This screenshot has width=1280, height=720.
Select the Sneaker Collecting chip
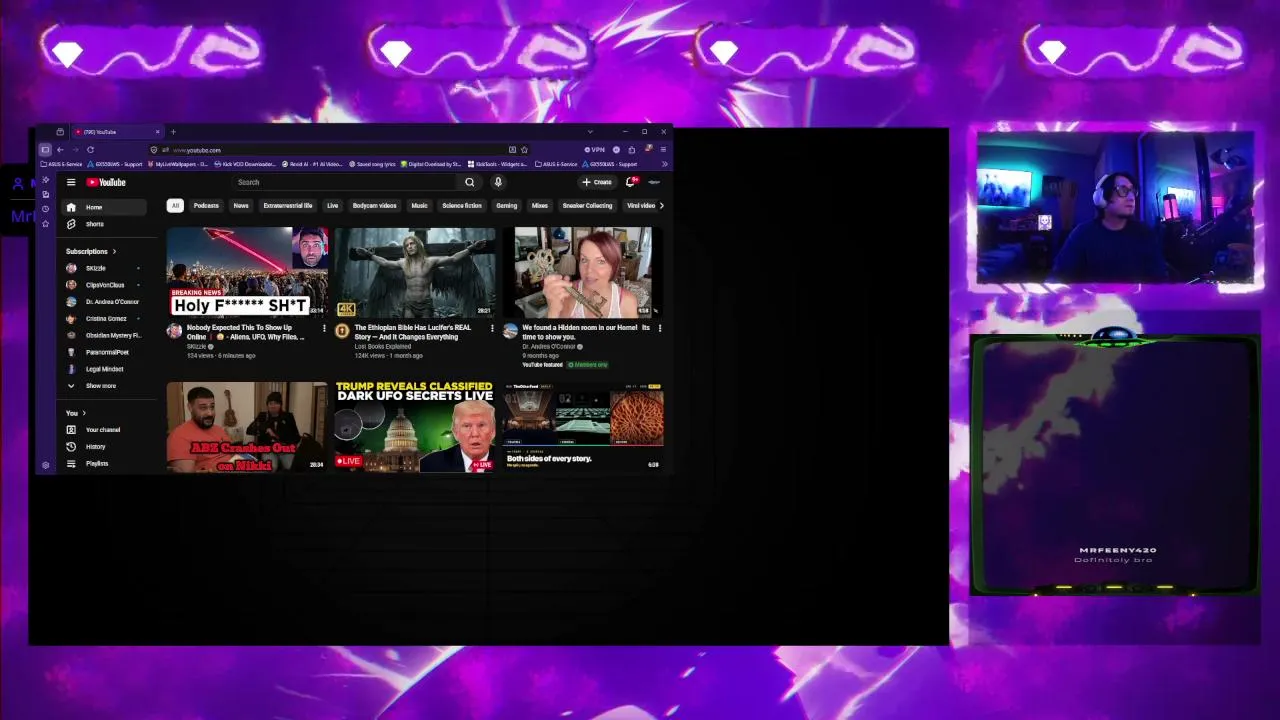point(587,206)
